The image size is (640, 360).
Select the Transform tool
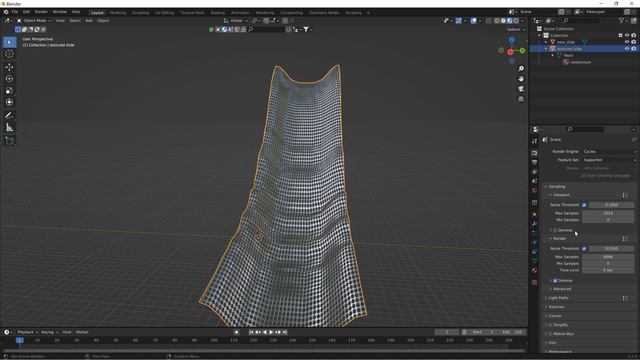(x=9, y=102)
